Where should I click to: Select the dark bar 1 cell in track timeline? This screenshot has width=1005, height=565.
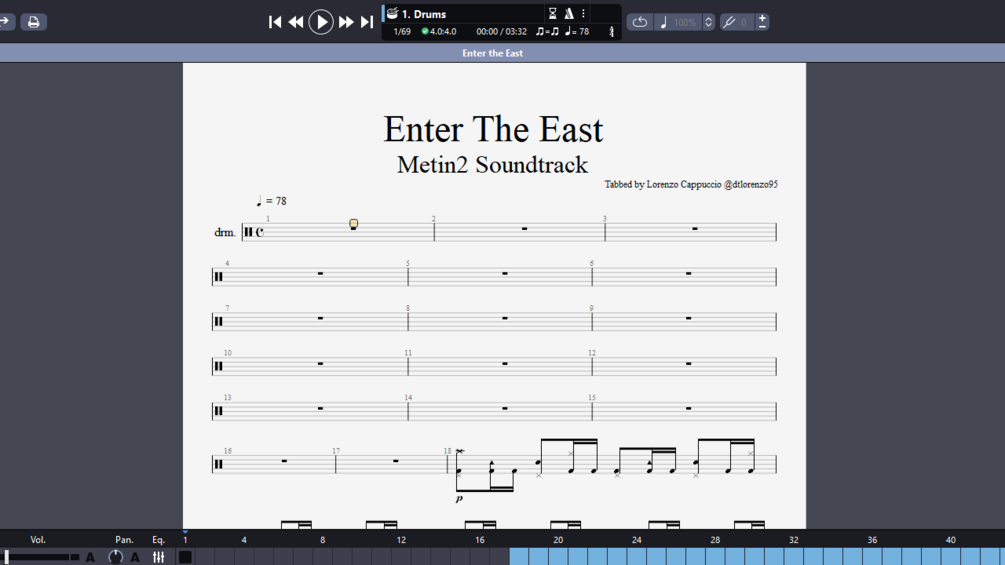(x=185, y=557)
